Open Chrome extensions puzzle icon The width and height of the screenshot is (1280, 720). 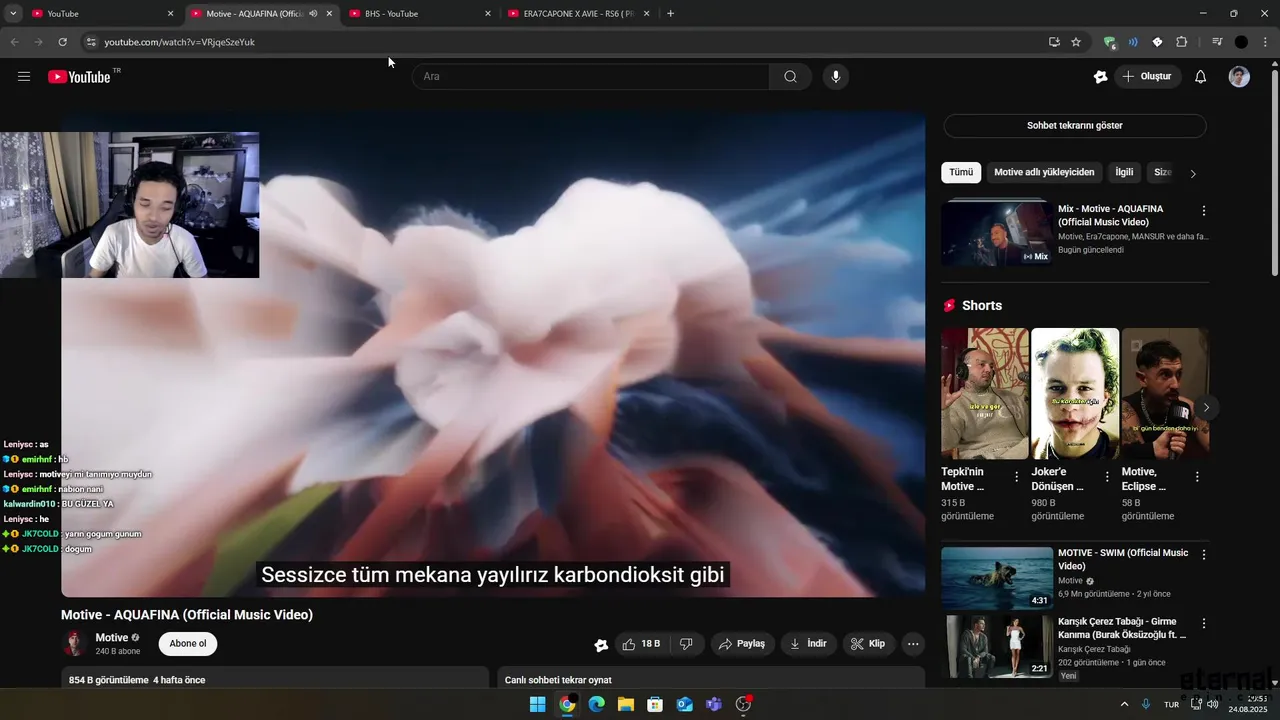click(x=1182, y=42)
